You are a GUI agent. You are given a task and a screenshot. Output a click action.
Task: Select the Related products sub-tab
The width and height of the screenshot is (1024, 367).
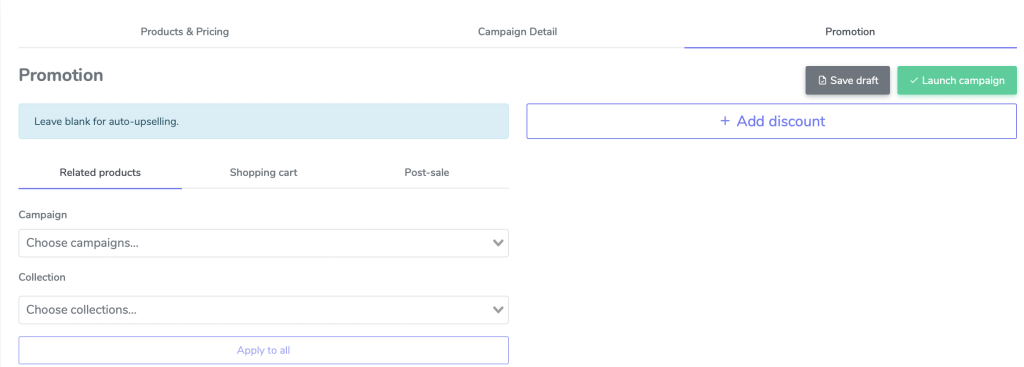100,172
